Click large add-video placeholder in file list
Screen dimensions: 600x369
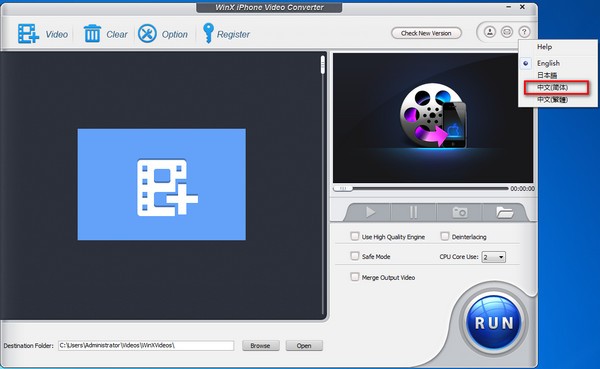click(161, 184)
